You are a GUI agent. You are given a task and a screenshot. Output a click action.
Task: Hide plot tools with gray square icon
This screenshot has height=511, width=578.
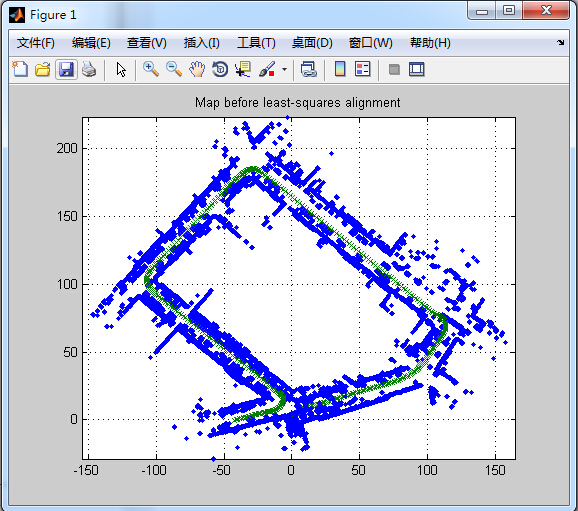click(x=394, y=69)
